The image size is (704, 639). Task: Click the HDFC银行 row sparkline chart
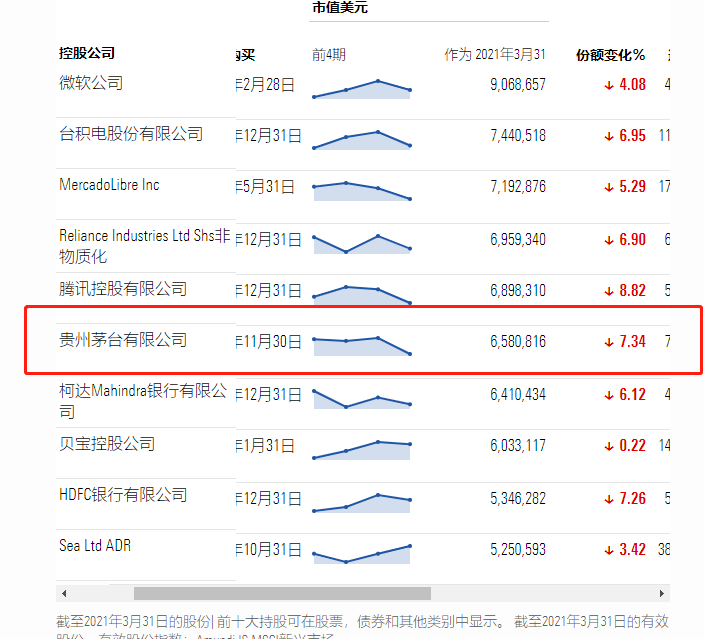362,503
